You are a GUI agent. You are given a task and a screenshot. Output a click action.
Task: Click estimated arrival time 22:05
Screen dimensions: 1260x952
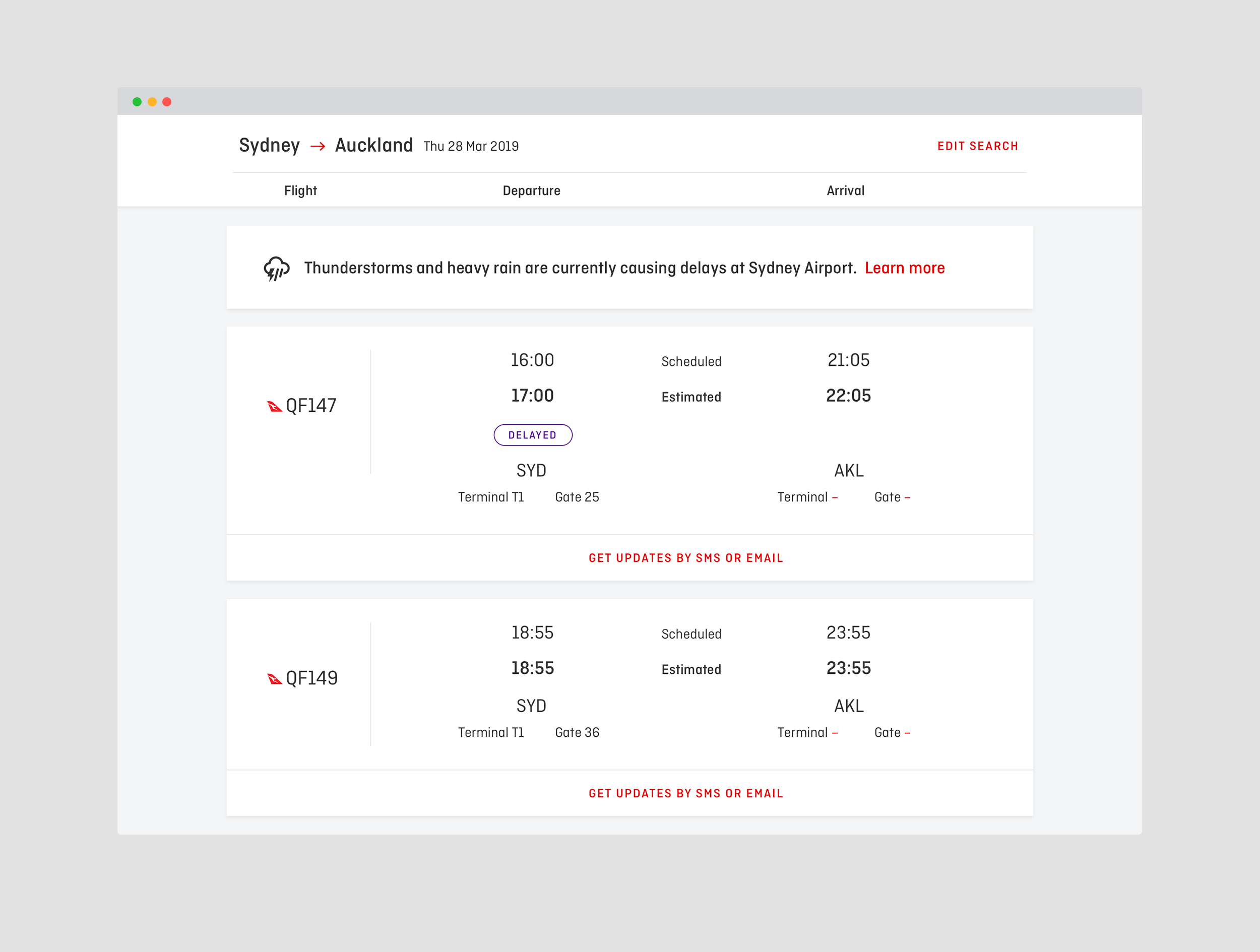pyautogui.click(x=848, y=396)
